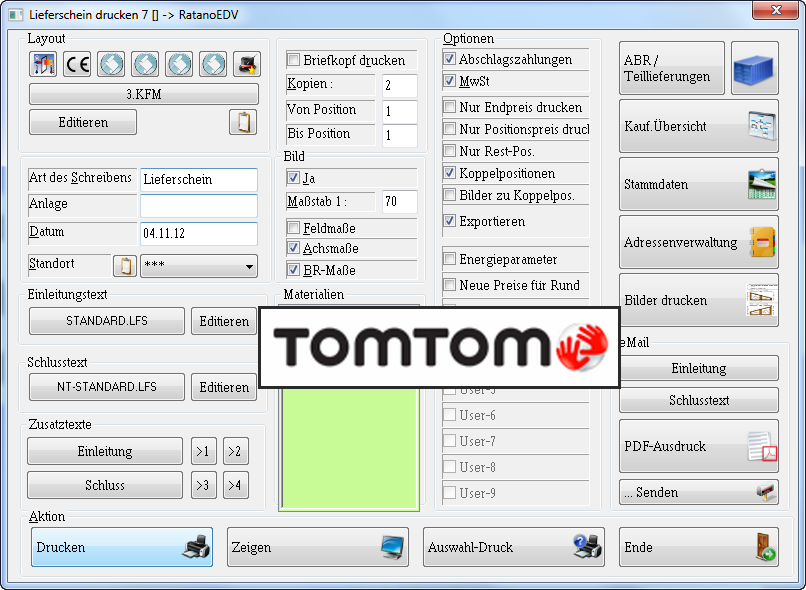Open Adressenverwaltung address book
Viewport: 806px width, 590px height.
tap(699, 243)
